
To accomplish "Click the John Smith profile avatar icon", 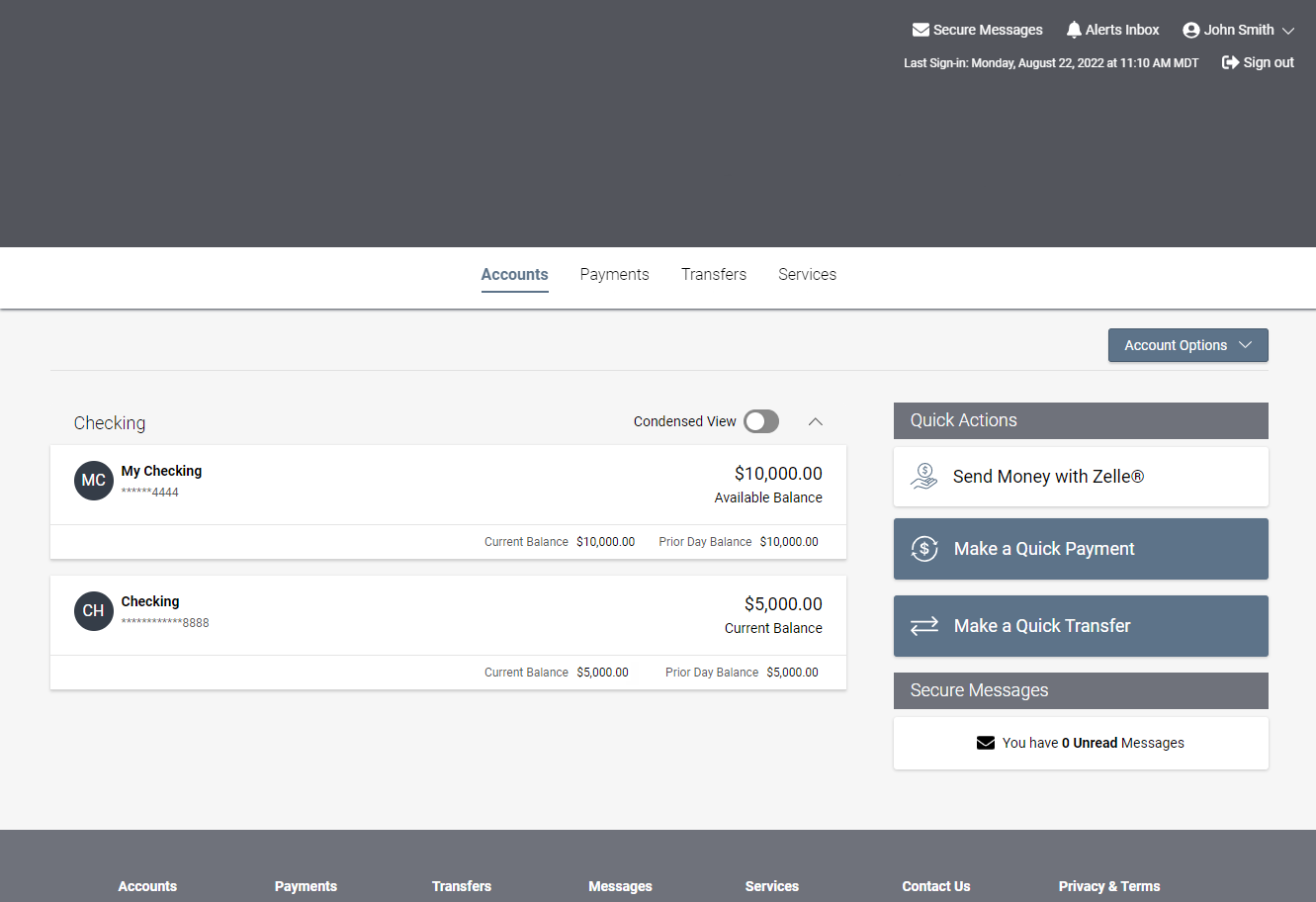I will 1191,30.
